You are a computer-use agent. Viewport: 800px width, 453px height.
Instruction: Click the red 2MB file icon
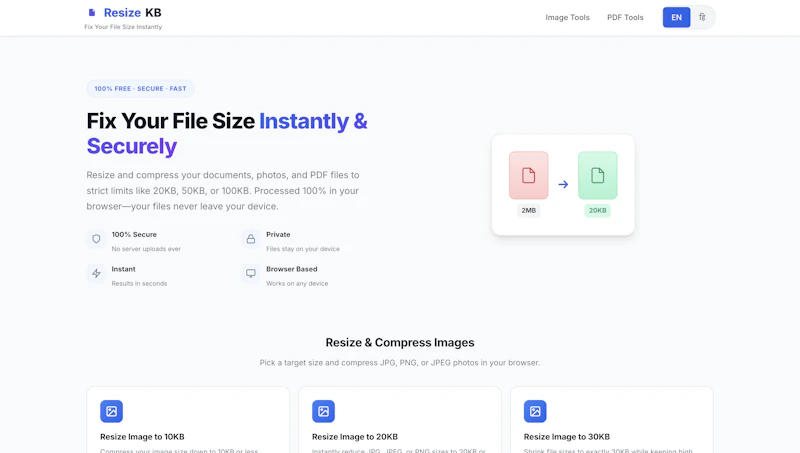529,175
